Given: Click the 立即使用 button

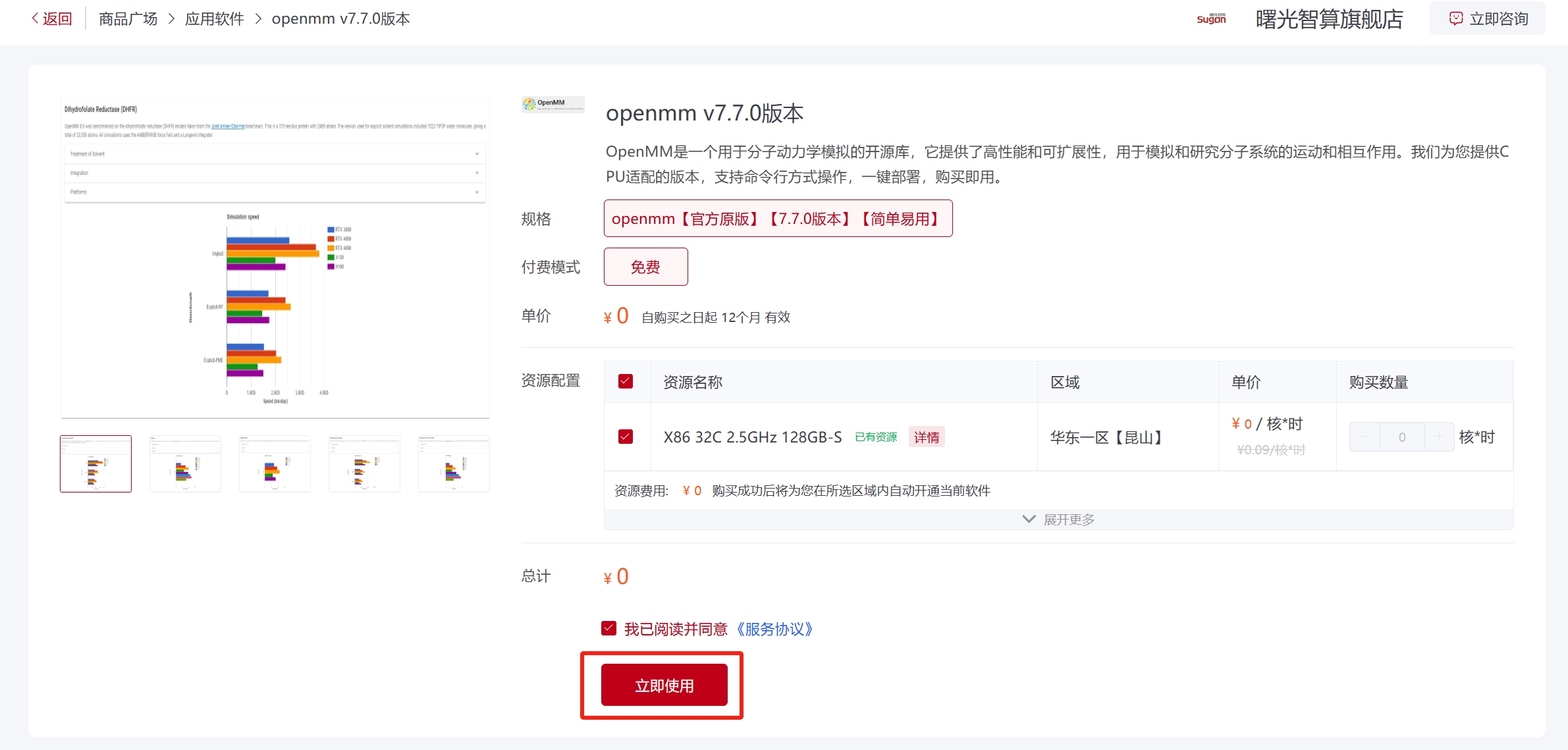Looking at the screenshot, I should pos(664,685).
